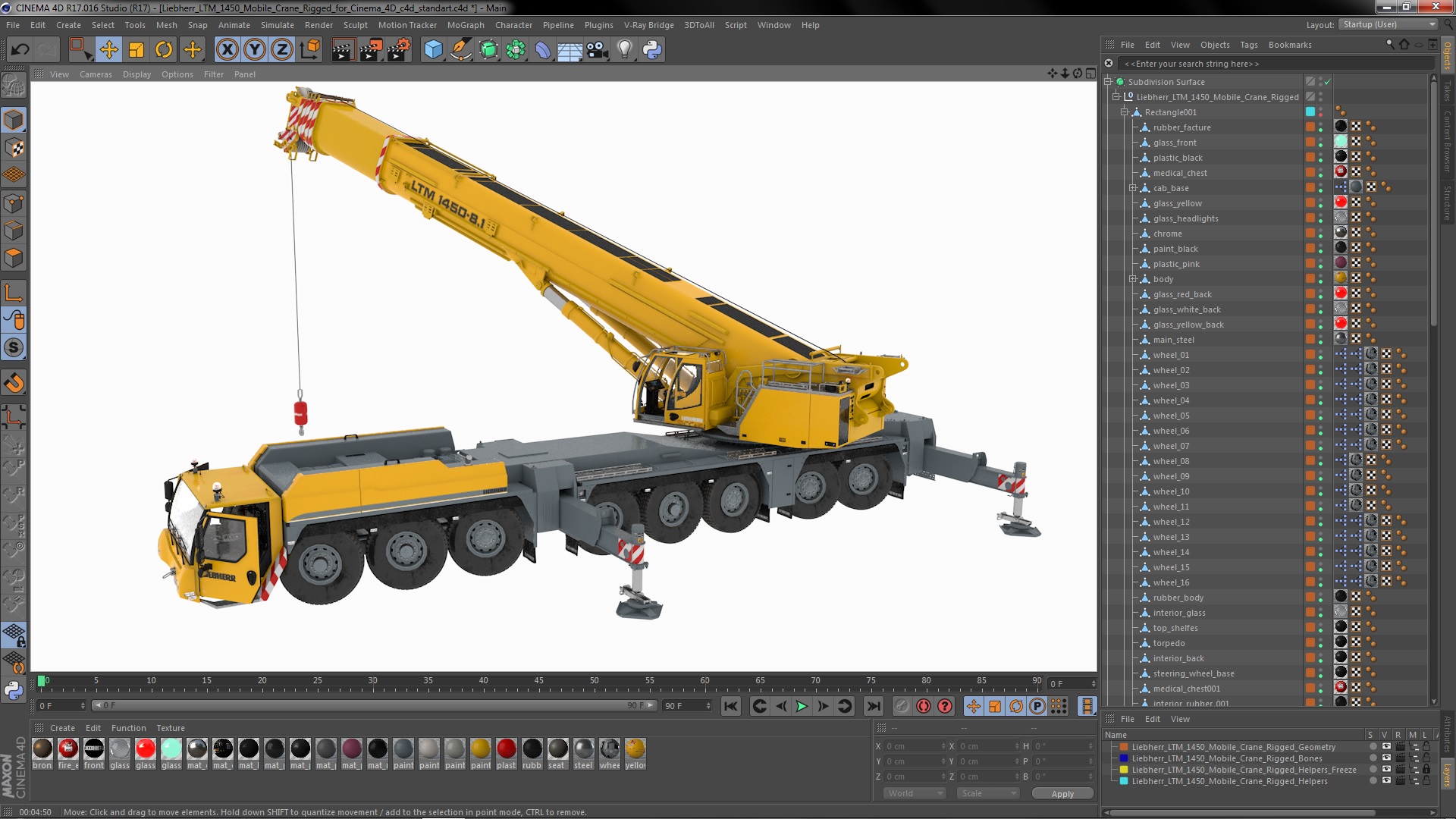1456x819 pixels.
Task: Add Subdivision Surface generator icon
Action: (488, 50)
